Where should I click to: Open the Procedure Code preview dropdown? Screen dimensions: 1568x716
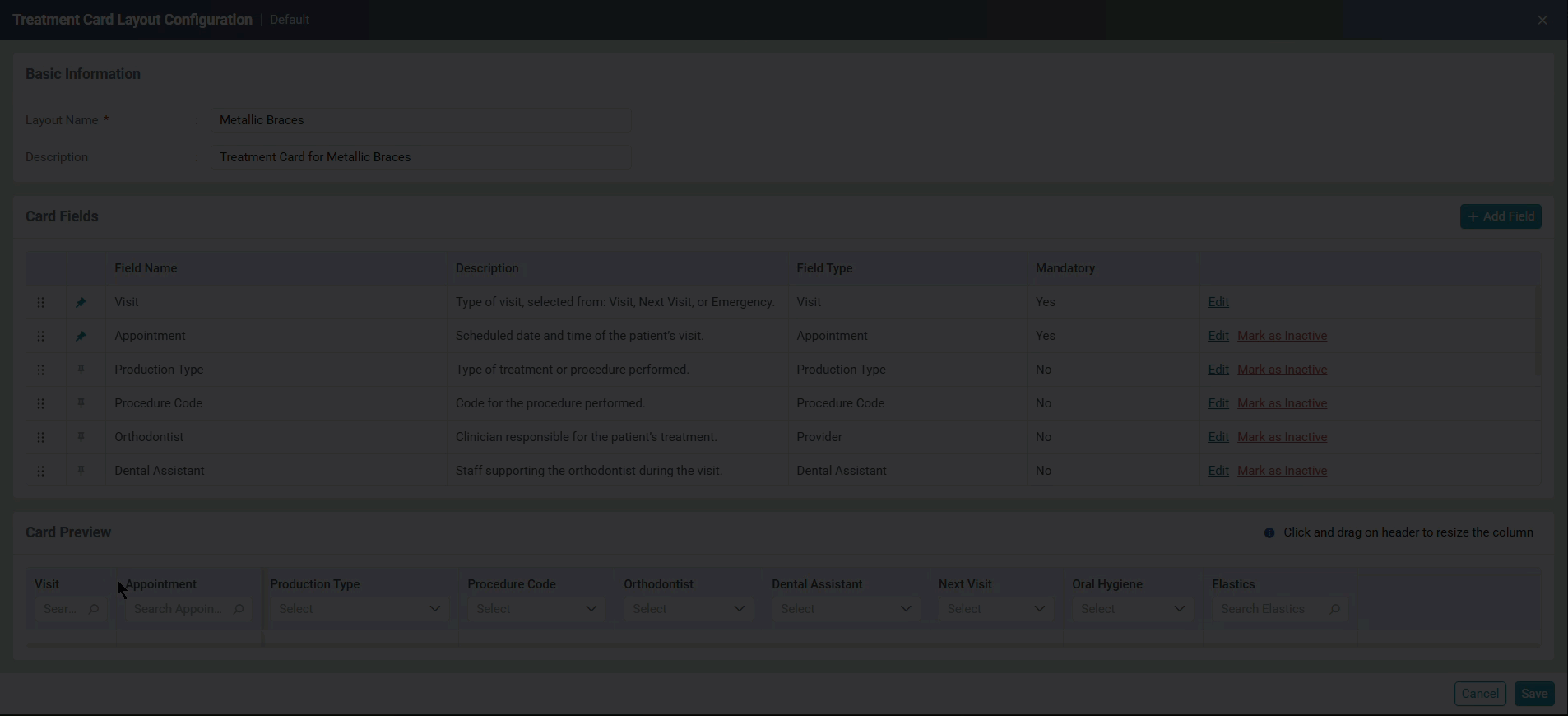(x=536, y=609)
